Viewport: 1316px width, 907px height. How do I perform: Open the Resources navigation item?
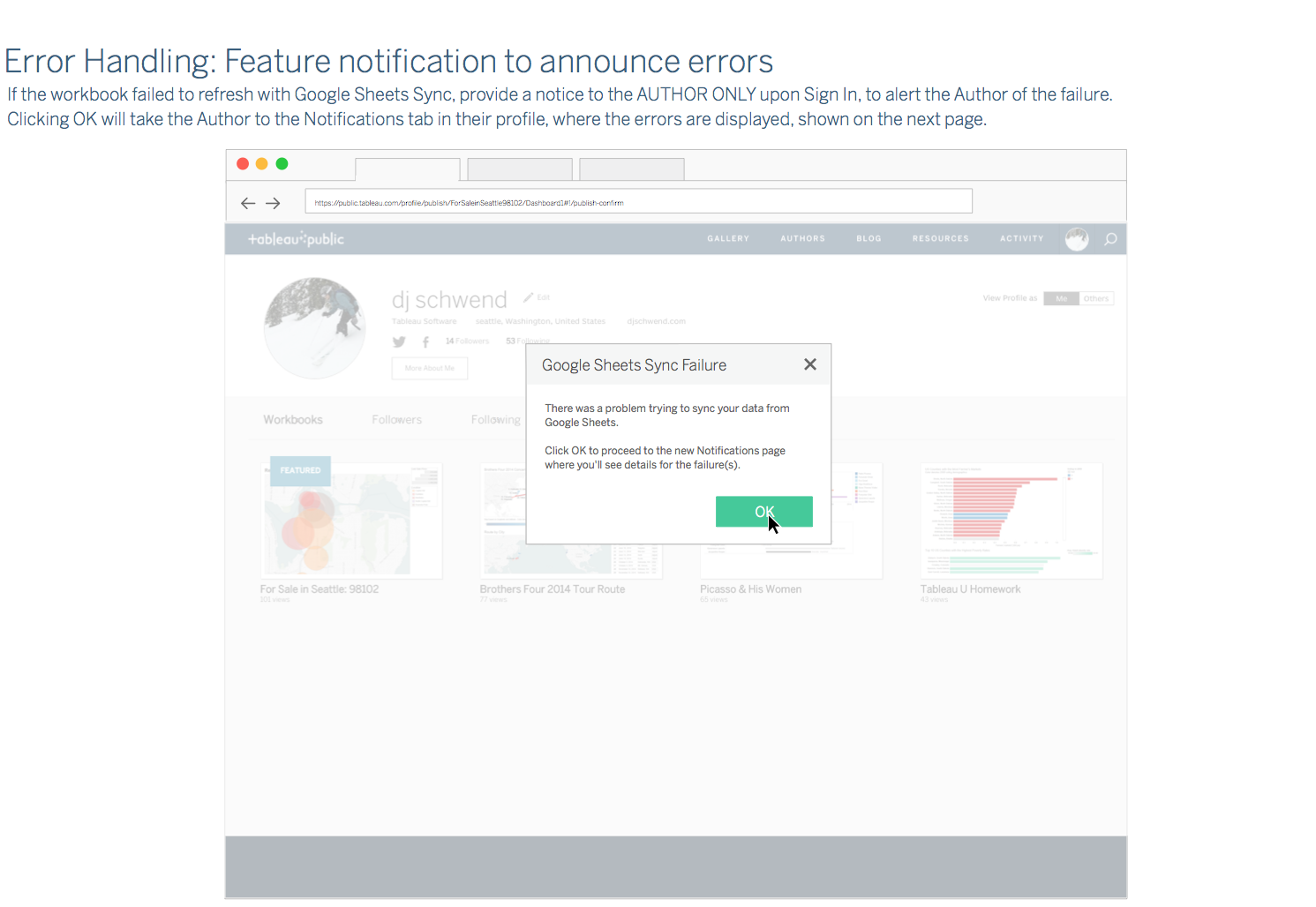pyautogui.click(x=941, y=239)
